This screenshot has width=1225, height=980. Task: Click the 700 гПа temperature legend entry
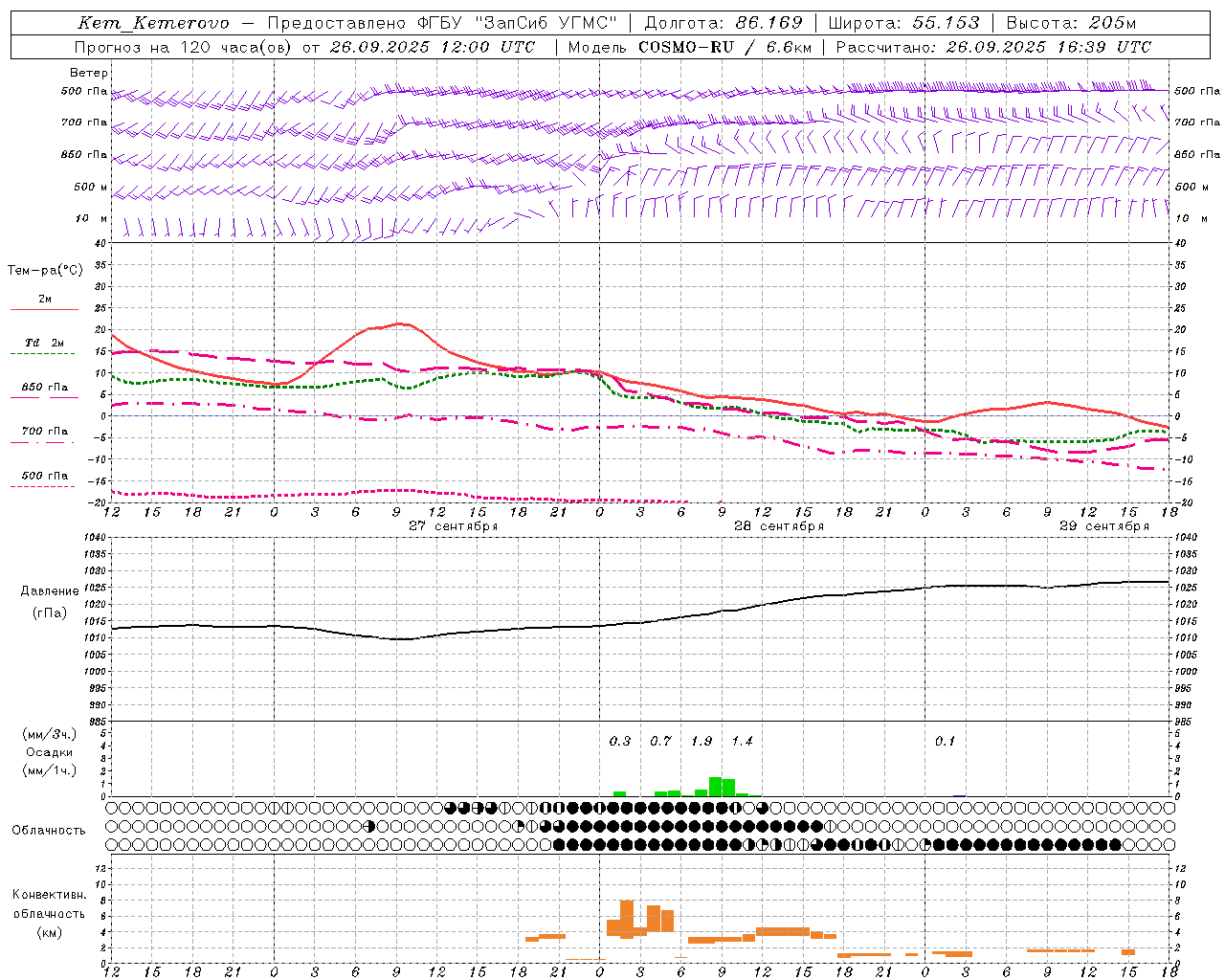(44, 432)
